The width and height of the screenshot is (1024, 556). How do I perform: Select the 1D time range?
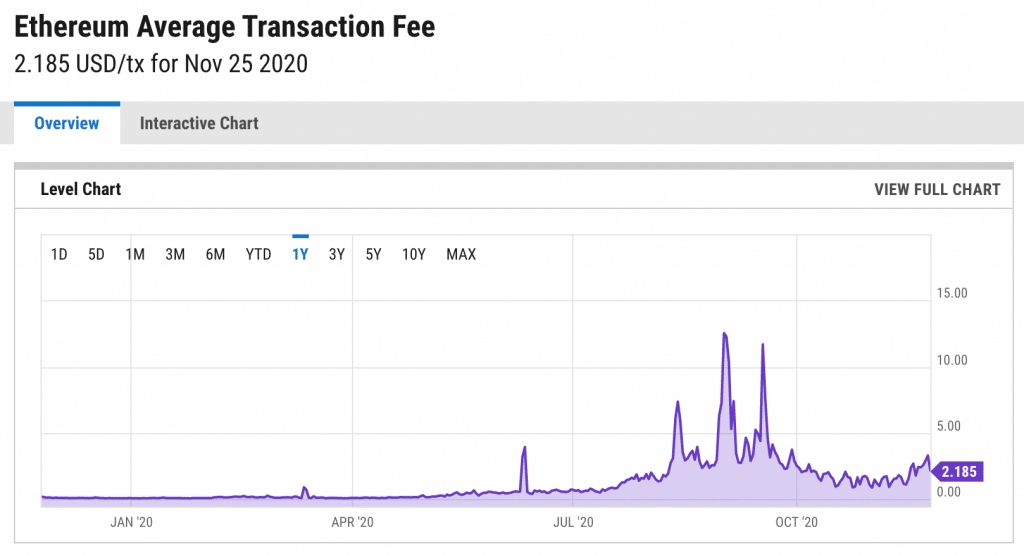click(59, 255)
